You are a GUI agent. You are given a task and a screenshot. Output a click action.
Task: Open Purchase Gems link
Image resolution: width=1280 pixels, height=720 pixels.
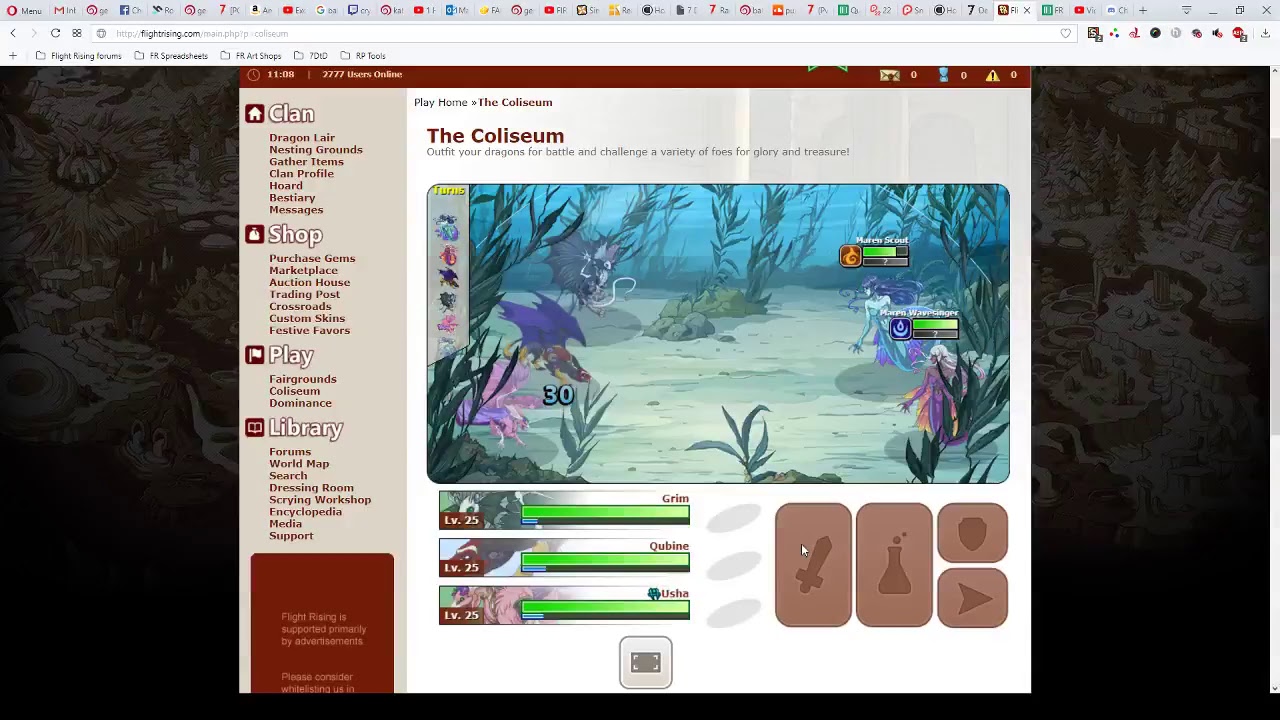click(312, 259)
